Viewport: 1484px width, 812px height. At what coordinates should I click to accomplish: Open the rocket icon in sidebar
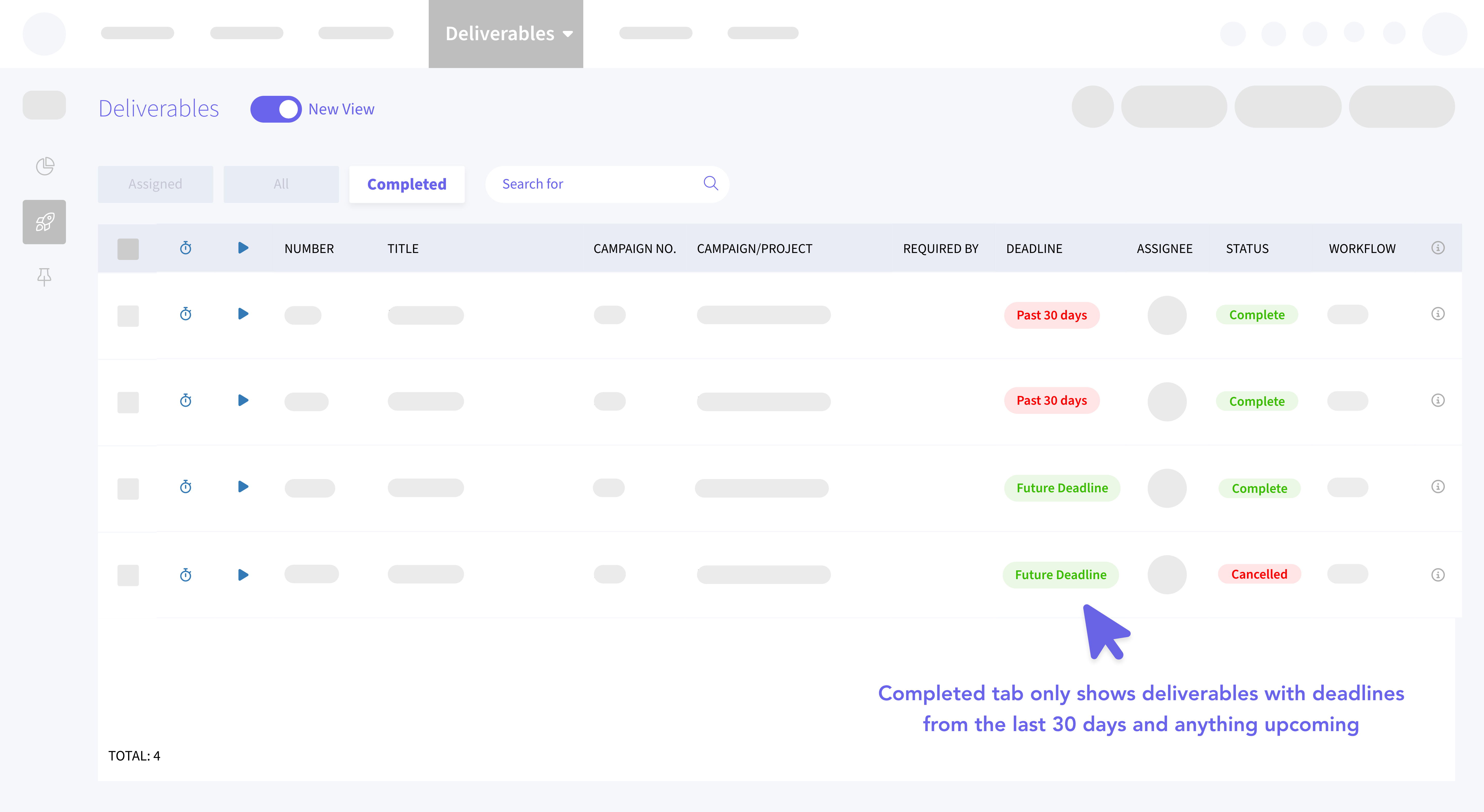point(44,222)
